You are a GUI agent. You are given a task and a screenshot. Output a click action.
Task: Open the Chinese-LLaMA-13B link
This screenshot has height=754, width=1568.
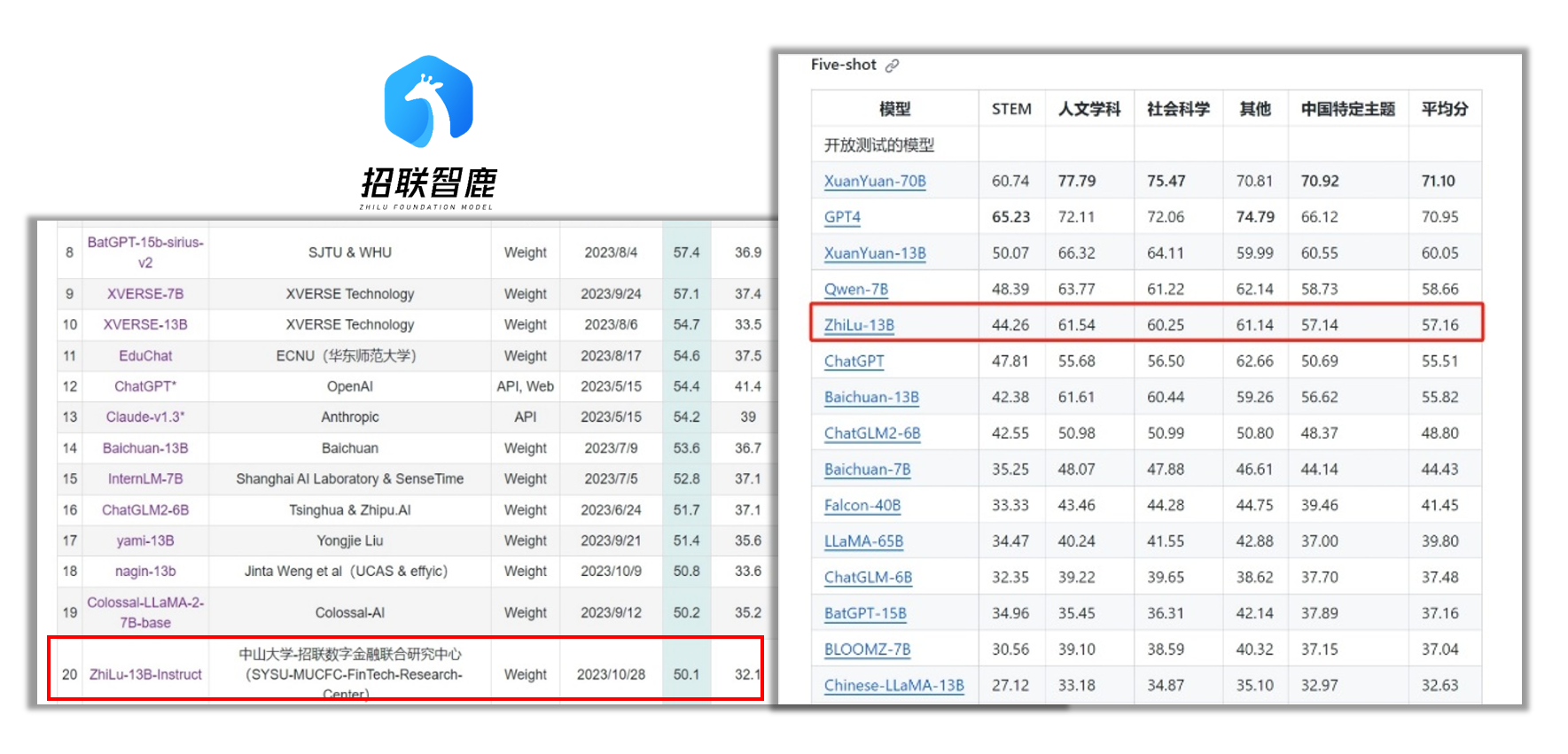click(x=893, y=685)
